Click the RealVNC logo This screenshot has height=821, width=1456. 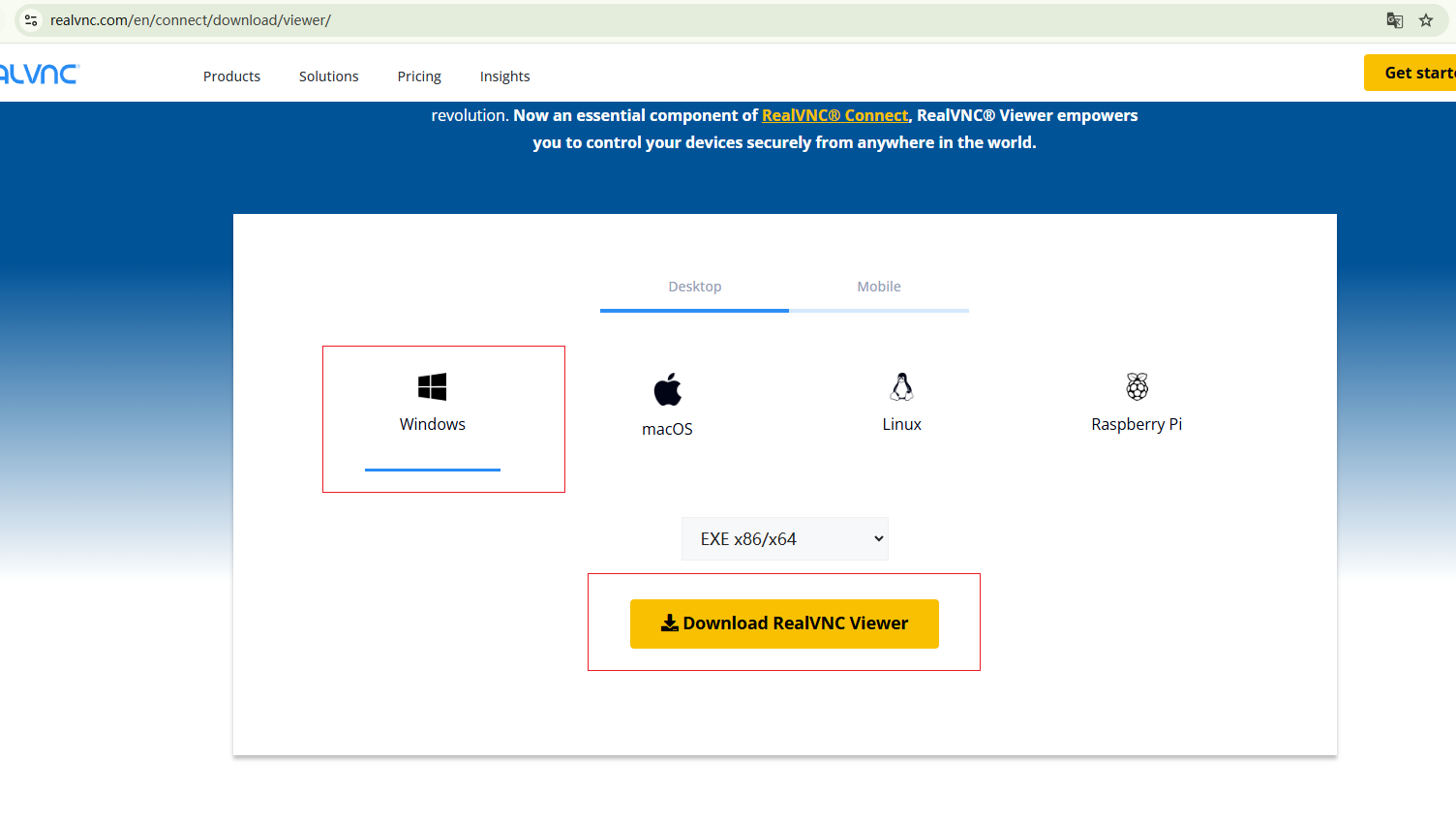point(40,74)
